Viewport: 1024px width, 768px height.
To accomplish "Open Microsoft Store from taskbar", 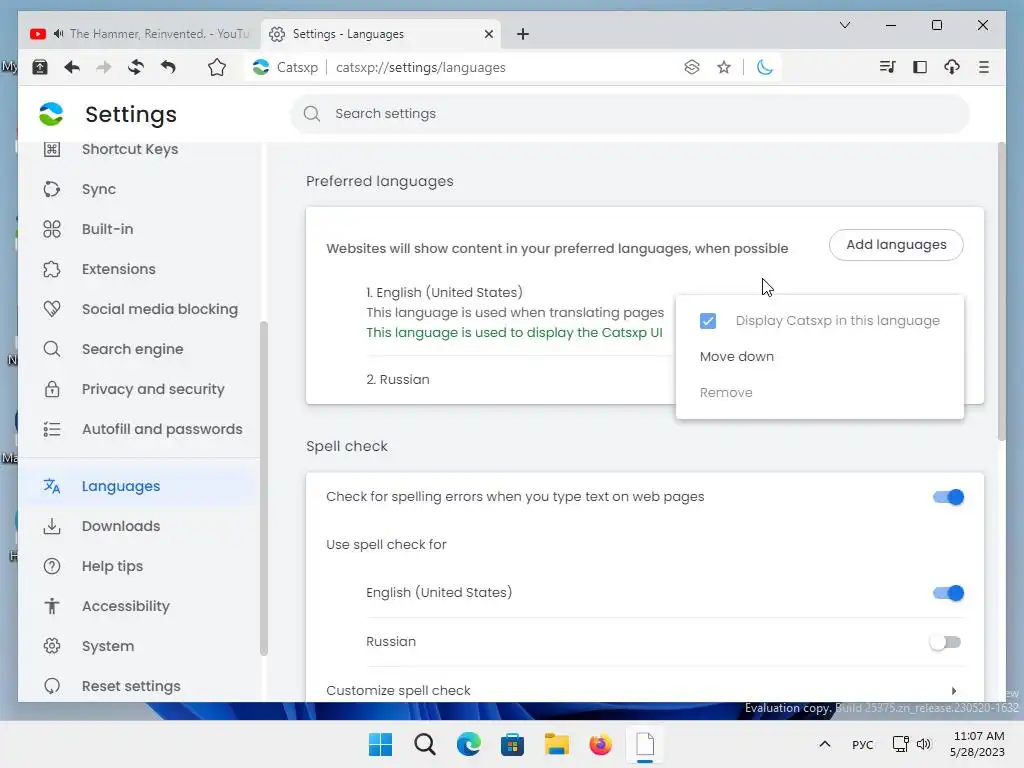I will [x=513, y=744].
